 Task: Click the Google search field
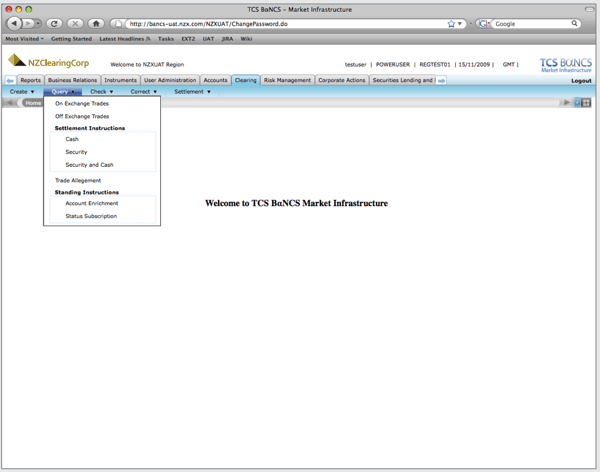pyautogui.click(x=532, y=24)
